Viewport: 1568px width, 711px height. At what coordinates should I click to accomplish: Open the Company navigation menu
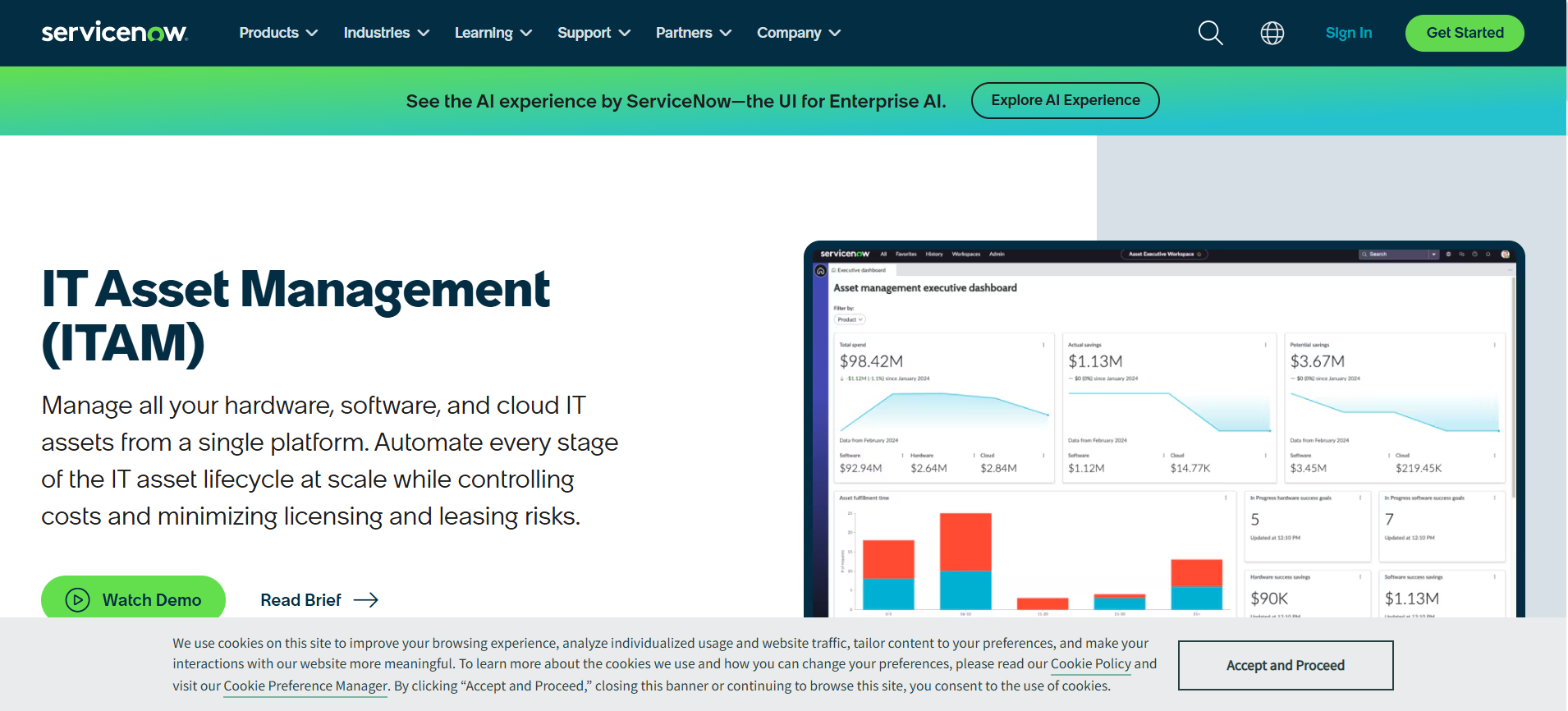(x=798, y=33)
